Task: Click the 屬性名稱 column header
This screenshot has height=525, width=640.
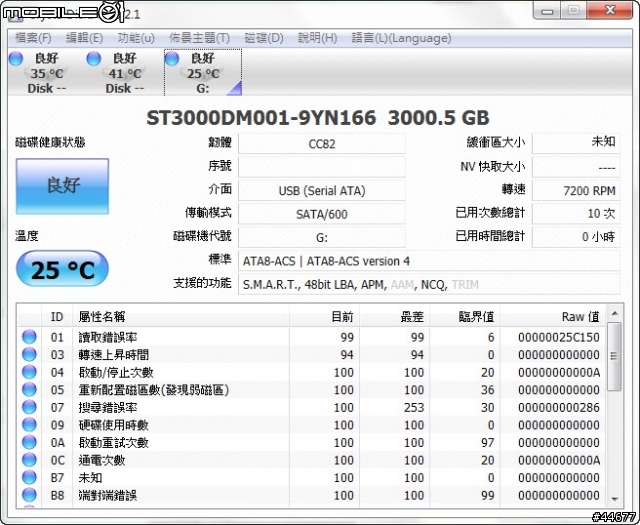Action: (x=181, y=316)
